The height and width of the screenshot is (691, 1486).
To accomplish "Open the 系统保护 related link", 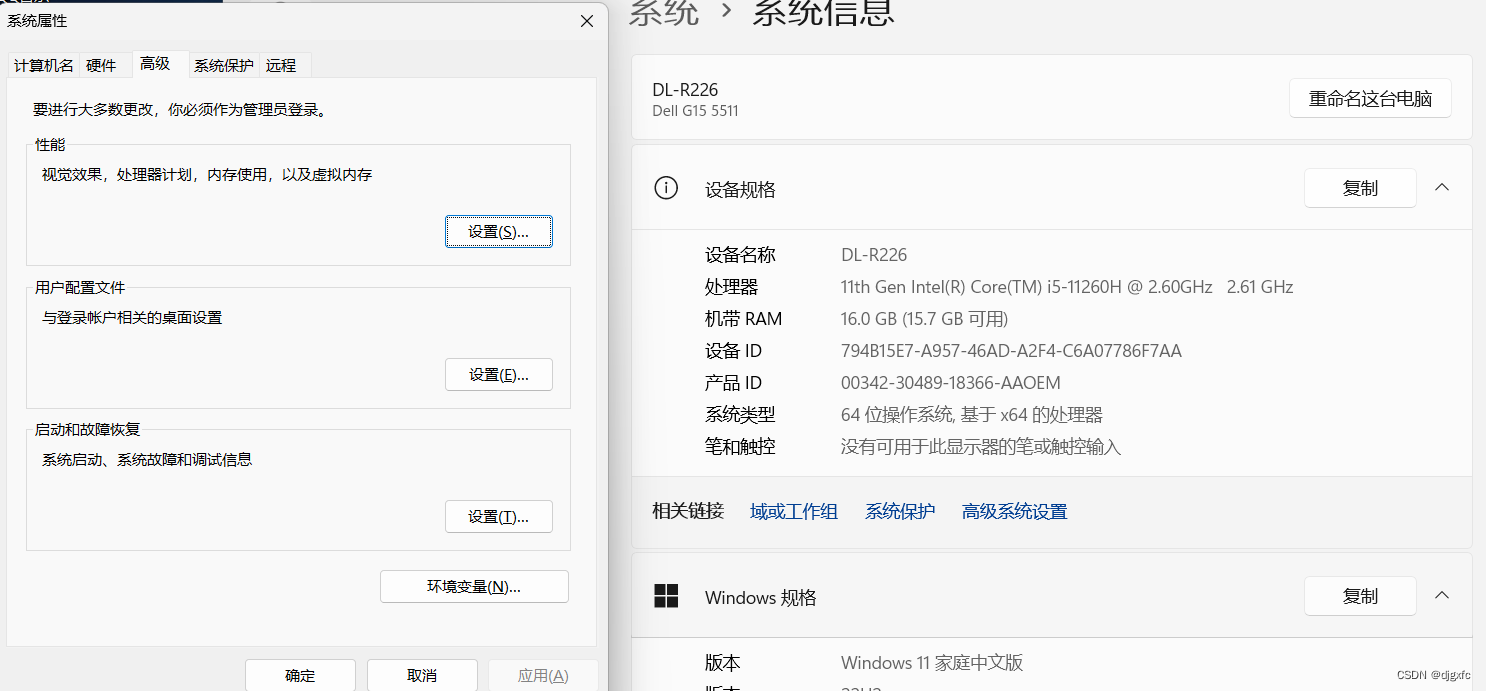I will 900,511.
